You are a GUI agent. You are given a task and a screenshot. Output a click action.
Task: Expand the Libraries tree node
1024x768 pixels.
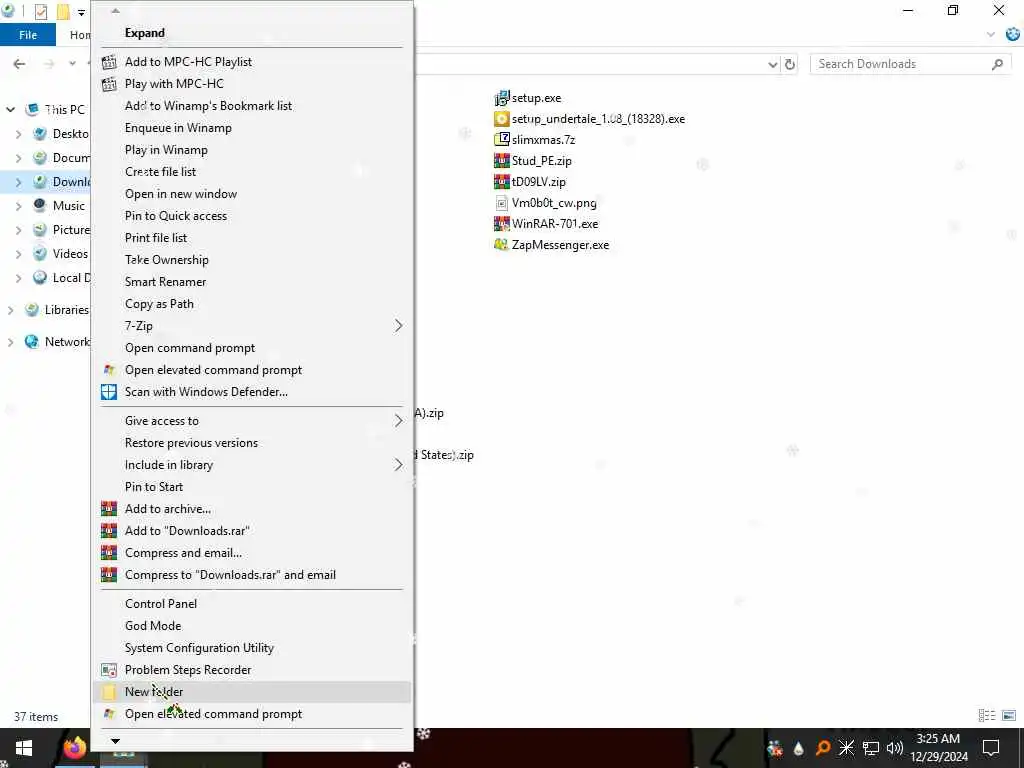pyautogui.click(x=10, y=310)
